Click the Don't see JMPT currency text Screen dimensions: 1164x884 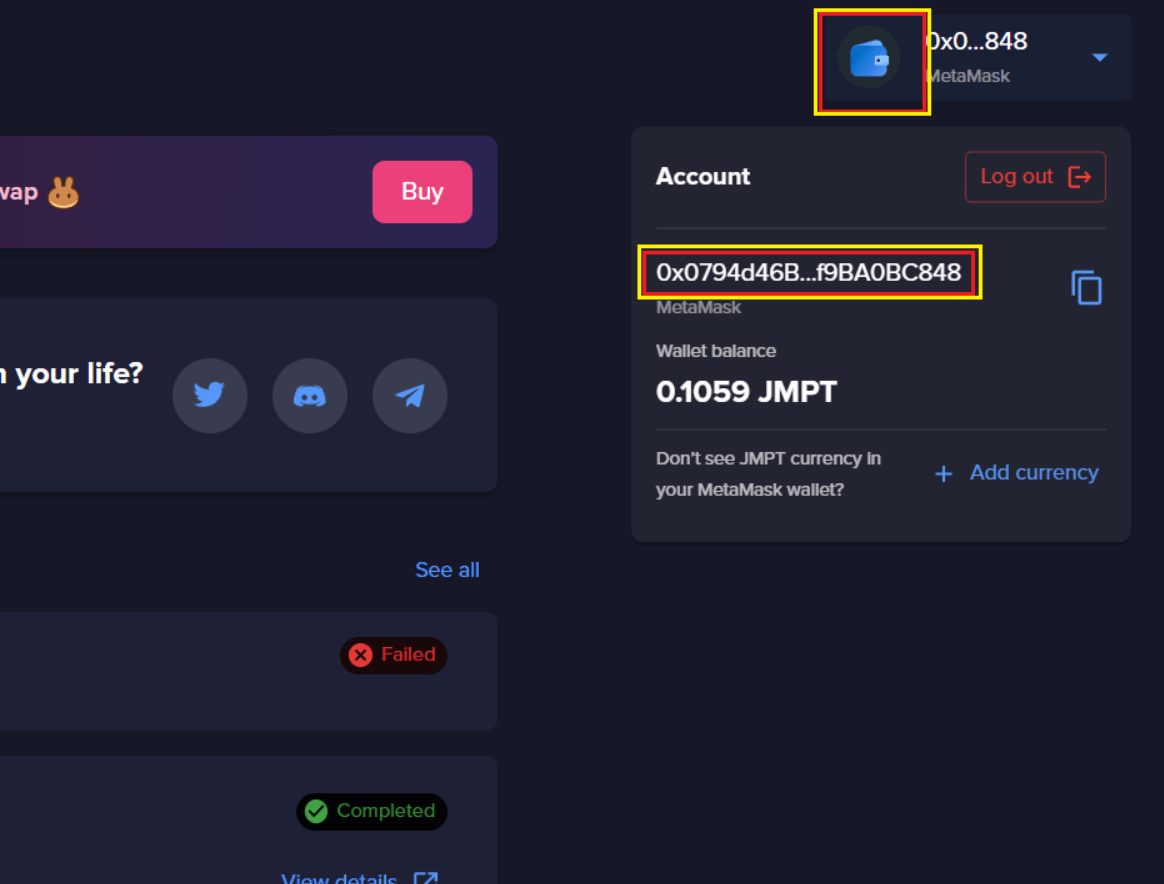pos(768,474)
